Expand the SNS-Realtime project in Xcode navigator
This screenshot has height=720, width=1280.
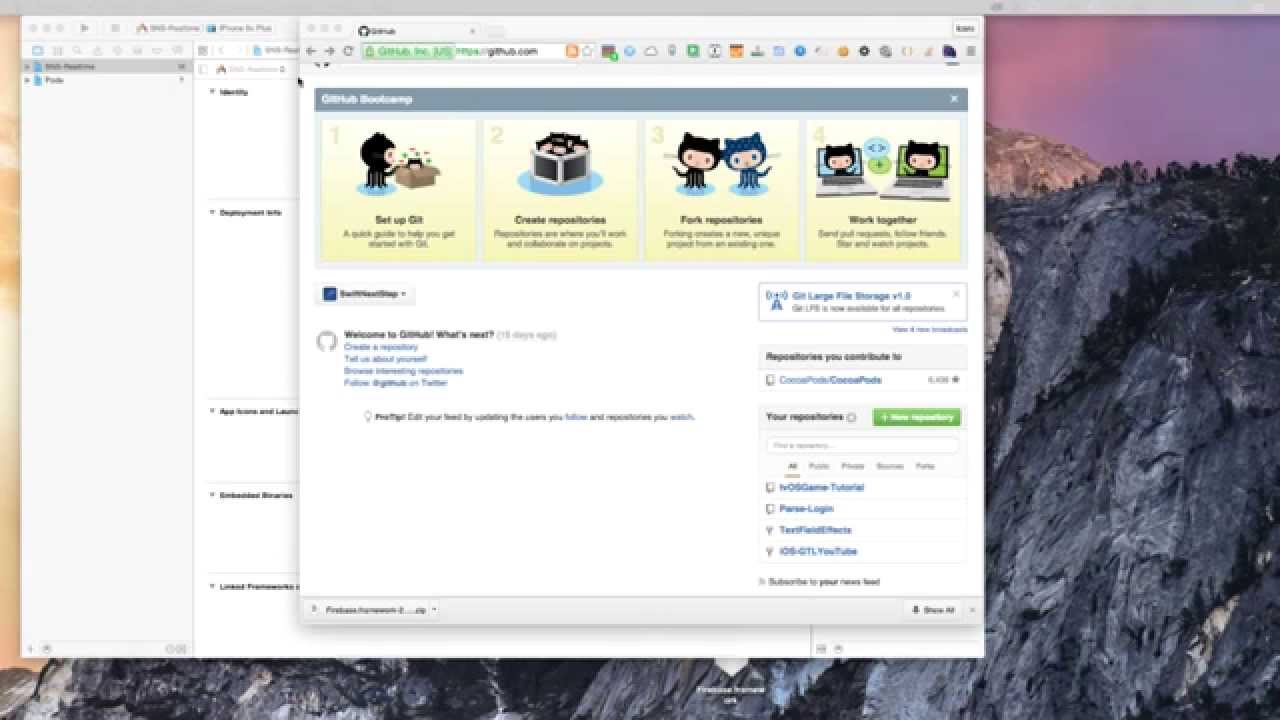point(28,66)
